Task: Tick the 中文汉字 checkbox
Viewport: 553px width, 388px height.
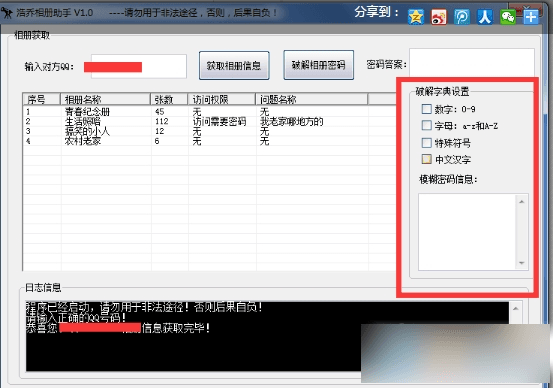Action: 426,159
